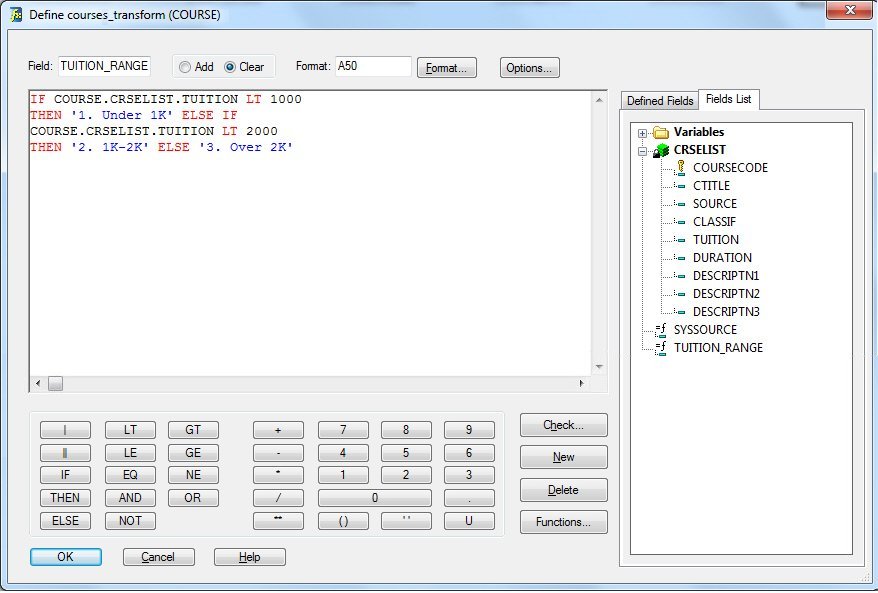Click the field icon beside CLASSIF
Image resolution: width=878 pixels, height=593 pixels.
coord(680,222)
